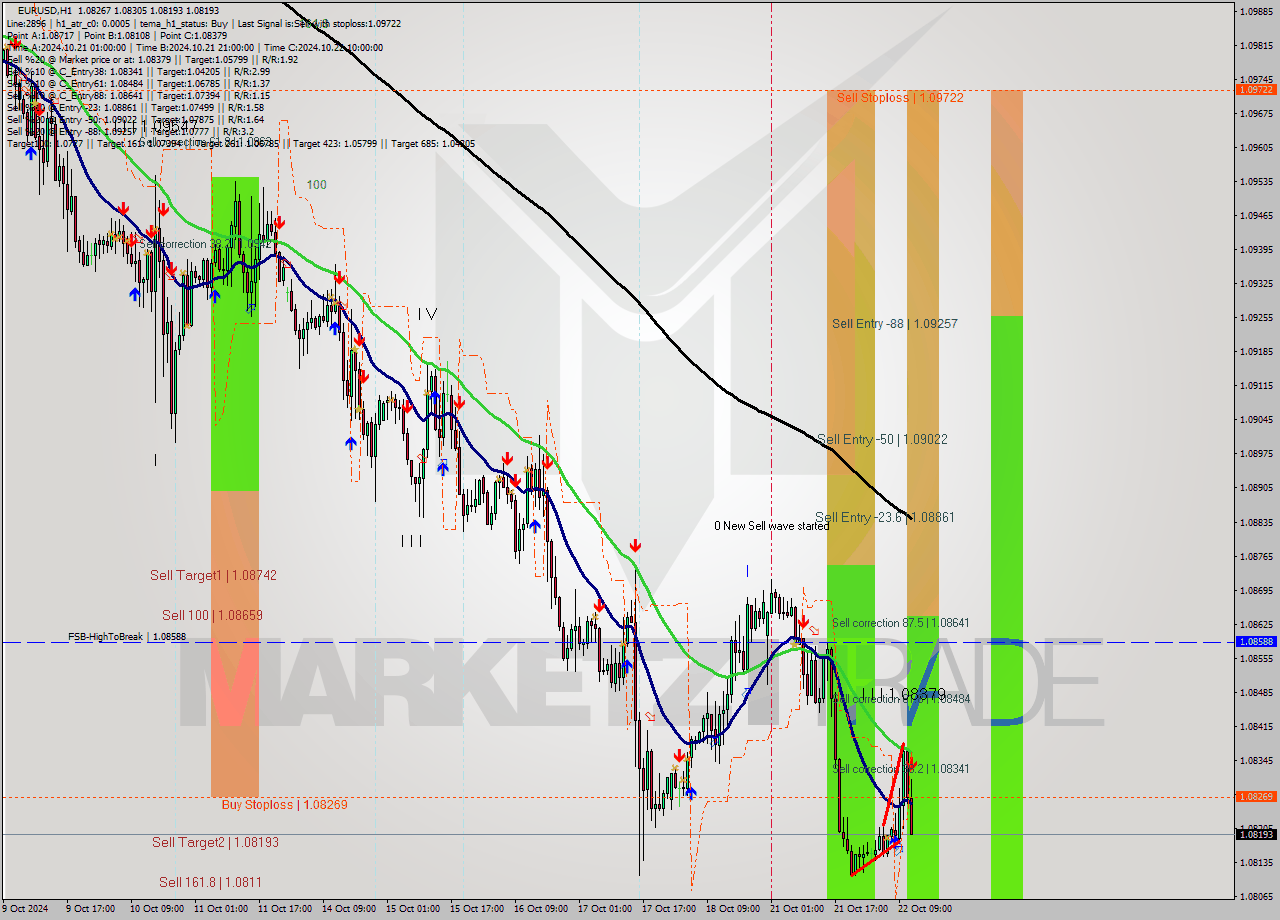
Task: Click the '14 Oct 09:00' time label
Action: 349,909
